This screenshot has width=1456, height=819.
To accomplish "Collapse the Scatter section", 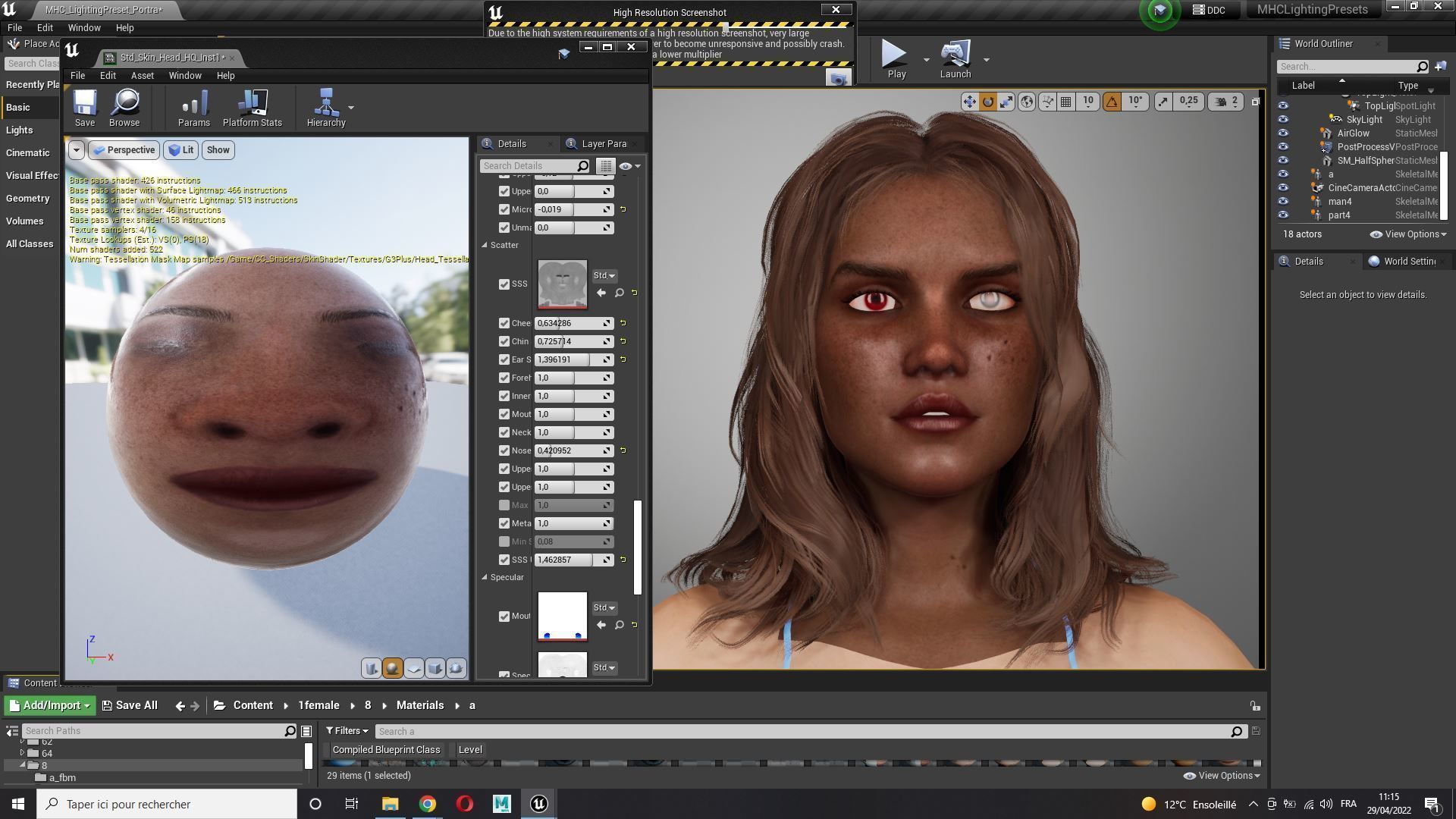I will pyautogui.click(x=485, y=246).
